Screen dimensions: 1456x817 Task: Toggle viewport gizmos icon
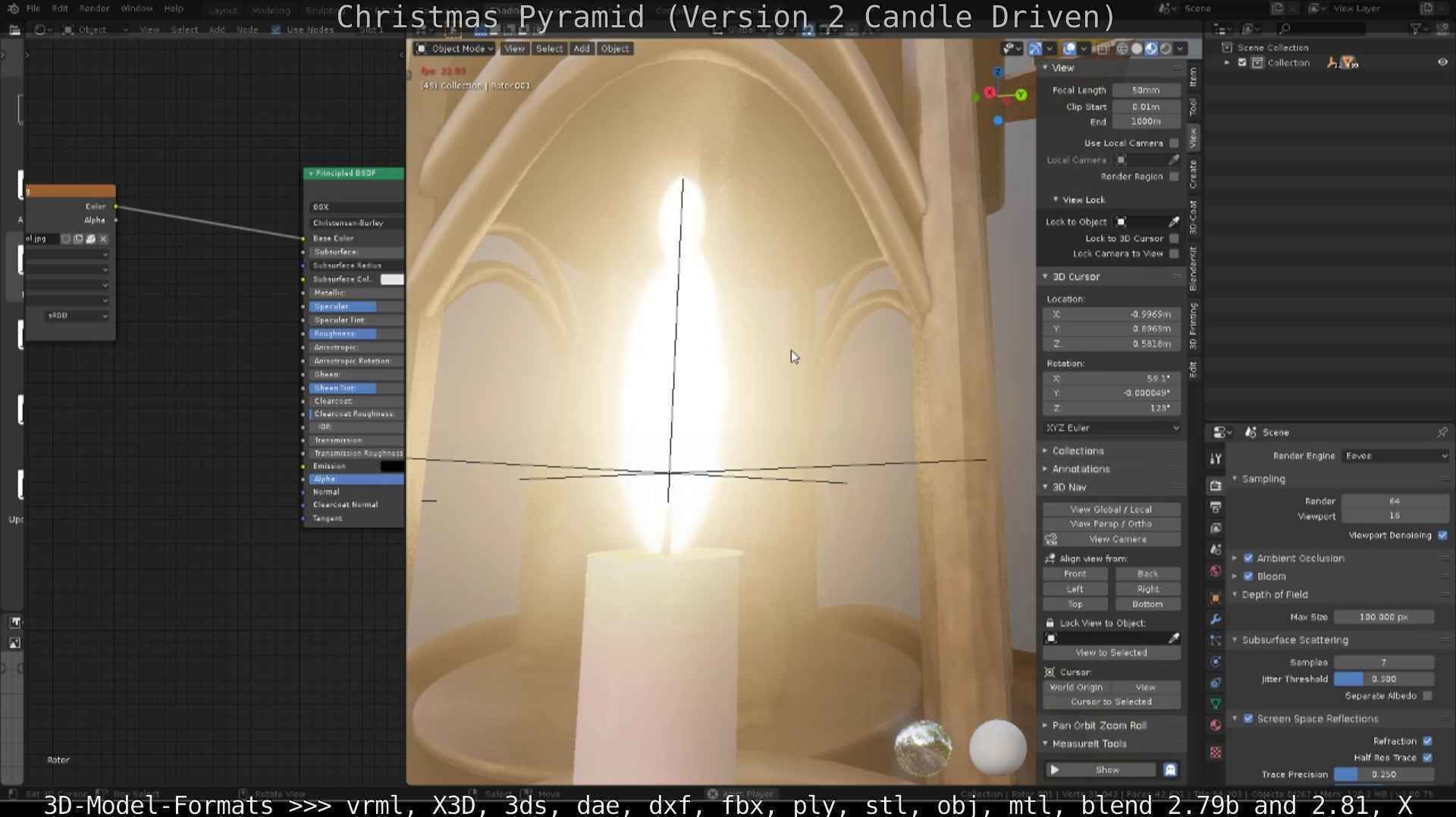(x=1035, y=49)
